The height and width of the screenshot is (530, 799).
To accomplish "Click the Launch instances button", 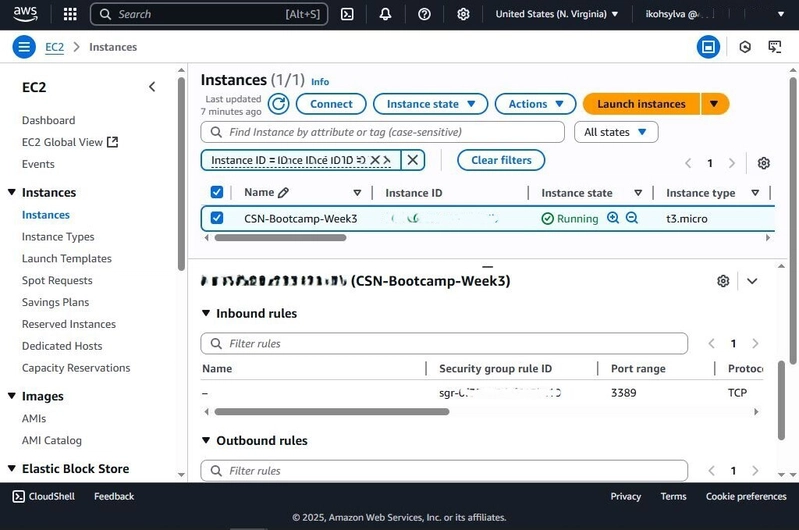I will (641, 104).
